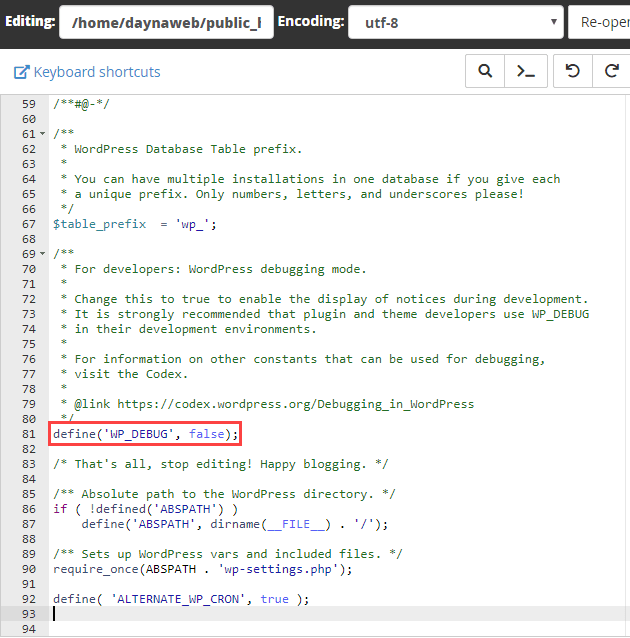Screen dimensions: 630x638
Task: Collapse the comment block at line 61
Action: coord(42,134)
